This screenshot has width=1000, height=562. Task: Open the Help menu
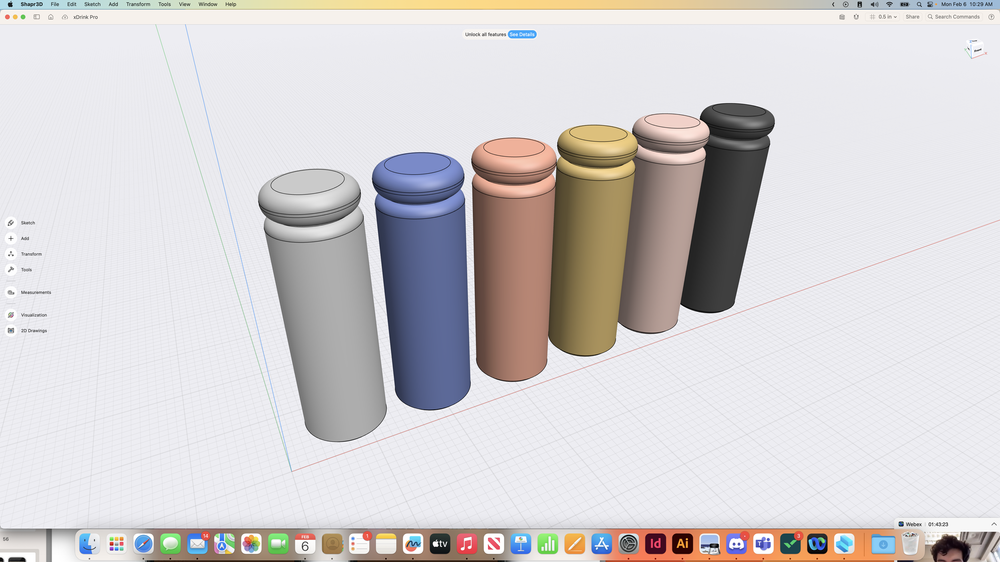click(231, 4)
